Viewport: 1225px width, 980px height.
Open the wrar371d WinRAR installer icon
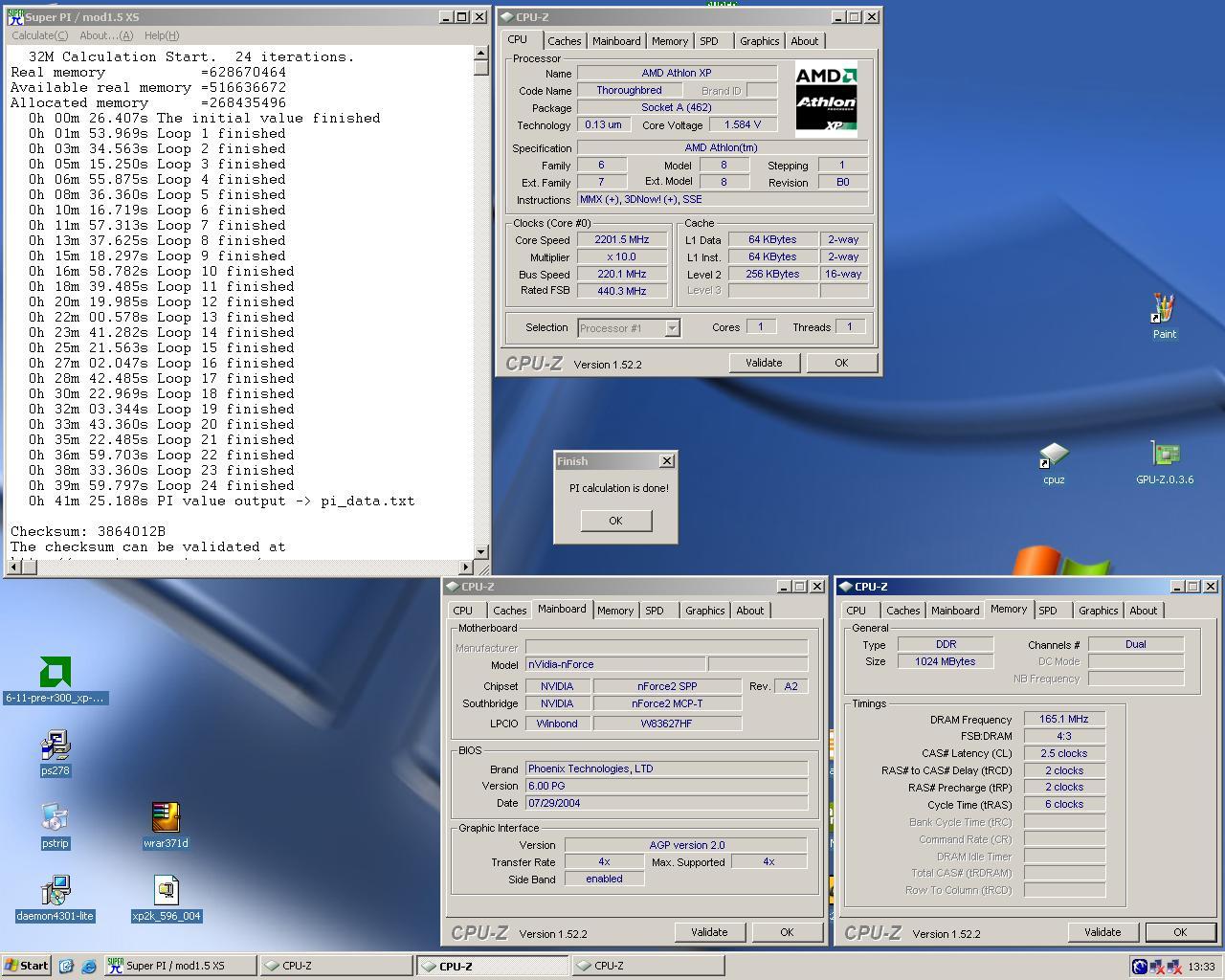click(x=166, y=826)
